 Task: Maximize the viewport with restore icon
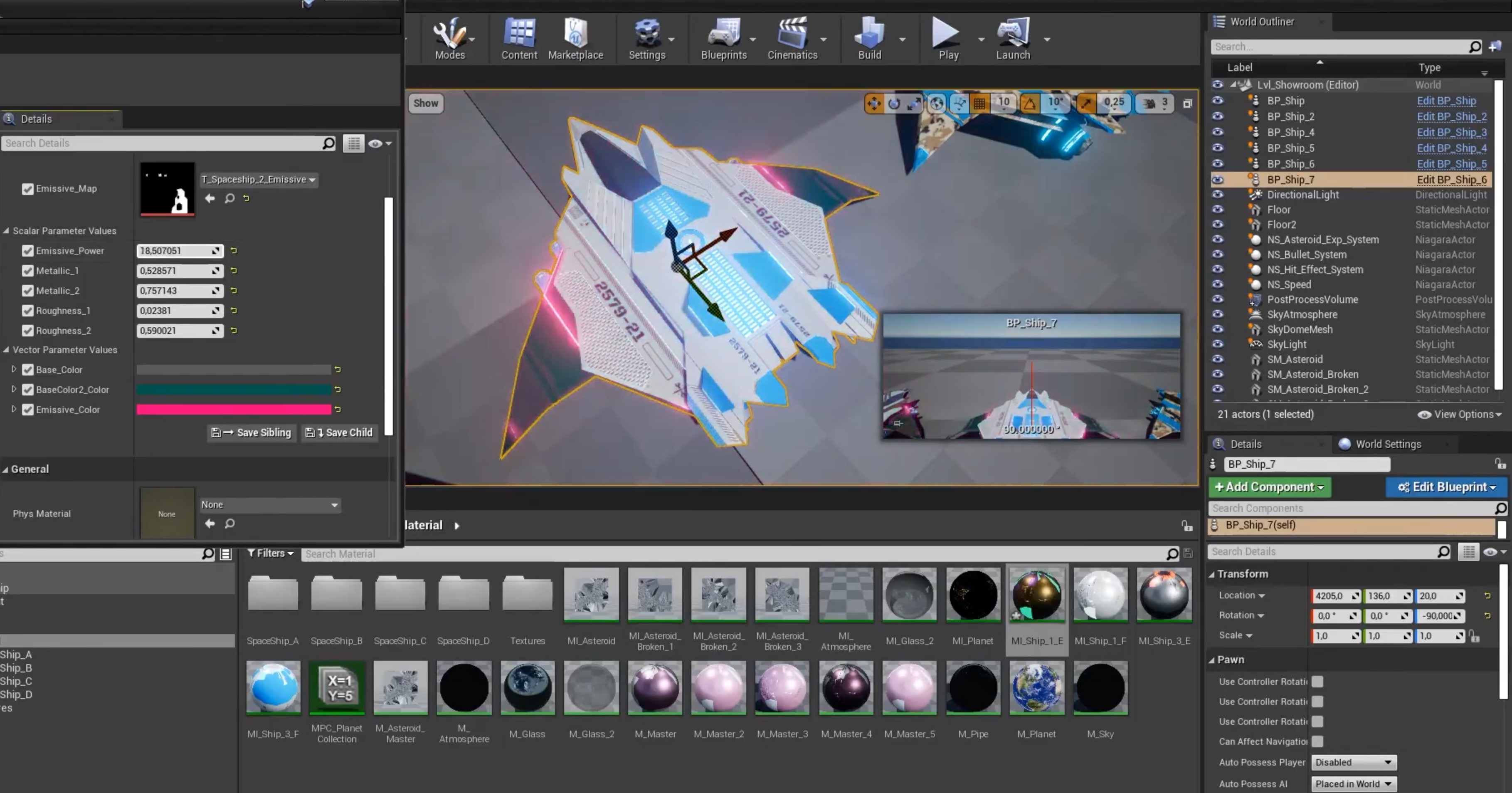[x=1187, y=103]
